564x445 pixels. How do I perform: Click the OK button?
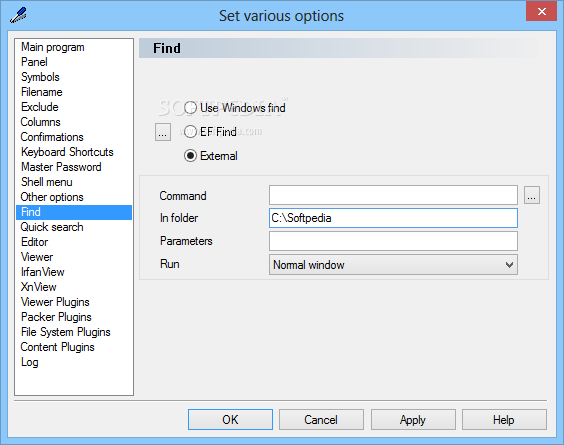point(230,419)
